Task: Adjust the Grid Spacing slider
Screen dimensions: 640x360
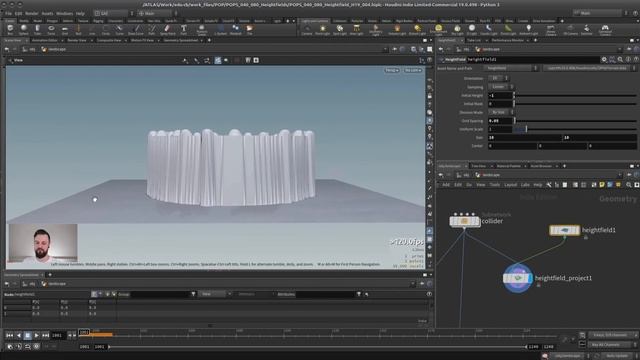Action: 575,121
